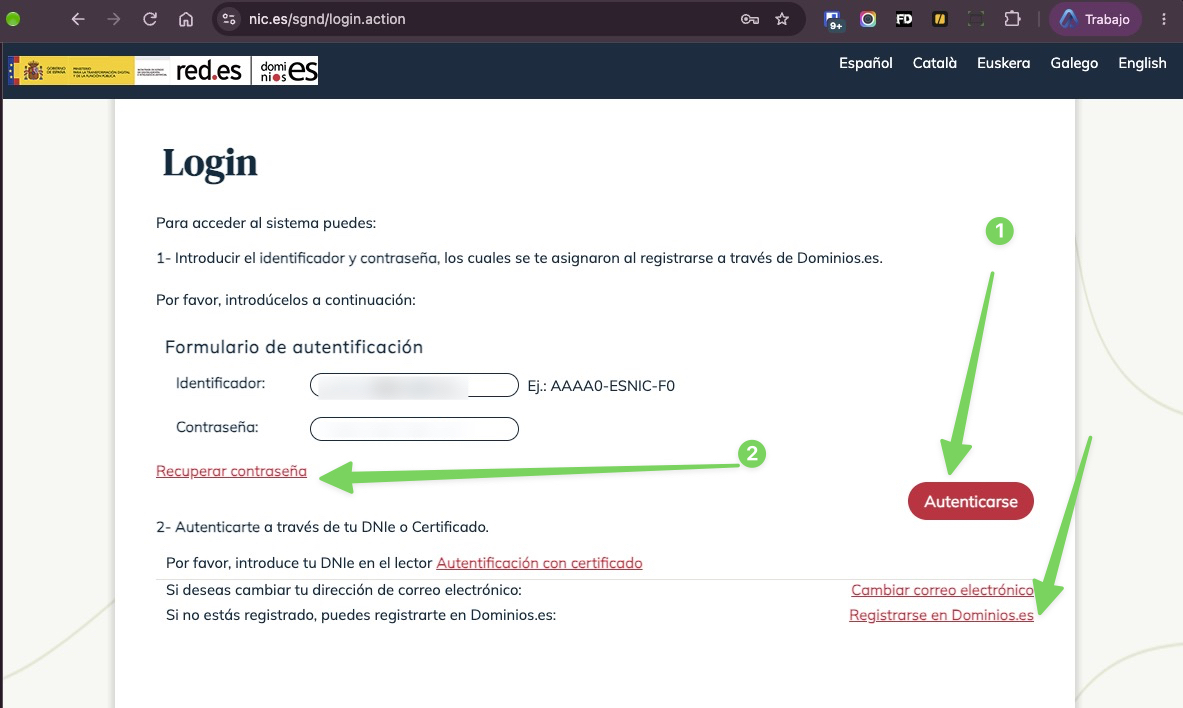Click the Gobierno de España logo
Image resolution: width=1183 pixels, height=708 pixels.
[72, 71]
